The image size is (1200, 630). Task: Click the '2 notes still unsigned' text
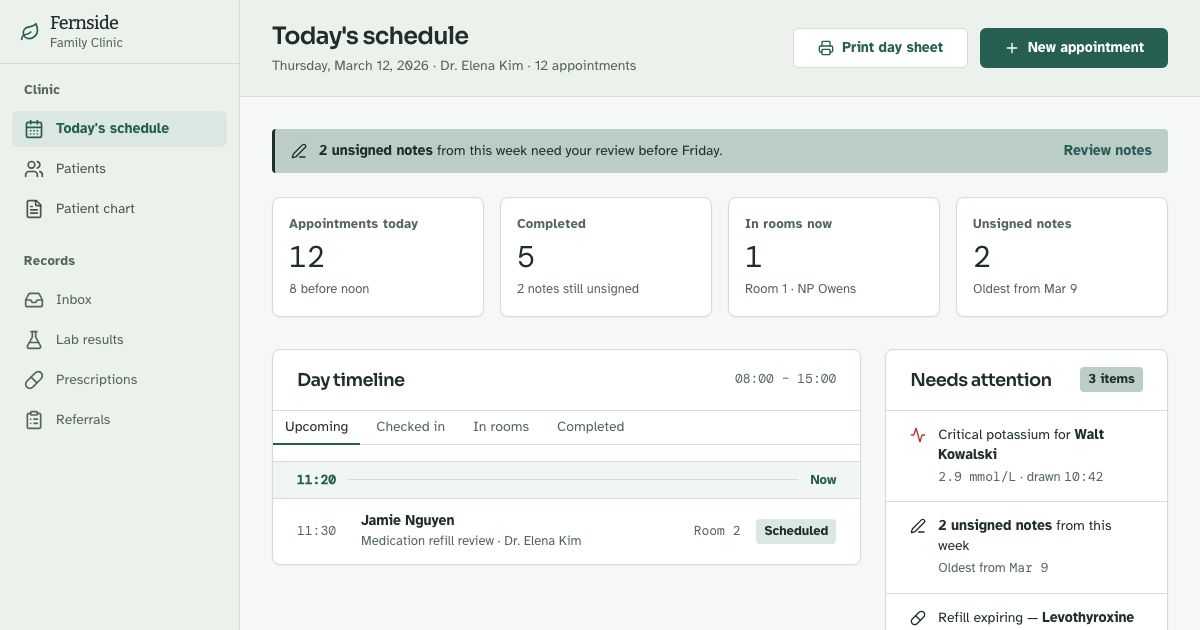point(578,289)
